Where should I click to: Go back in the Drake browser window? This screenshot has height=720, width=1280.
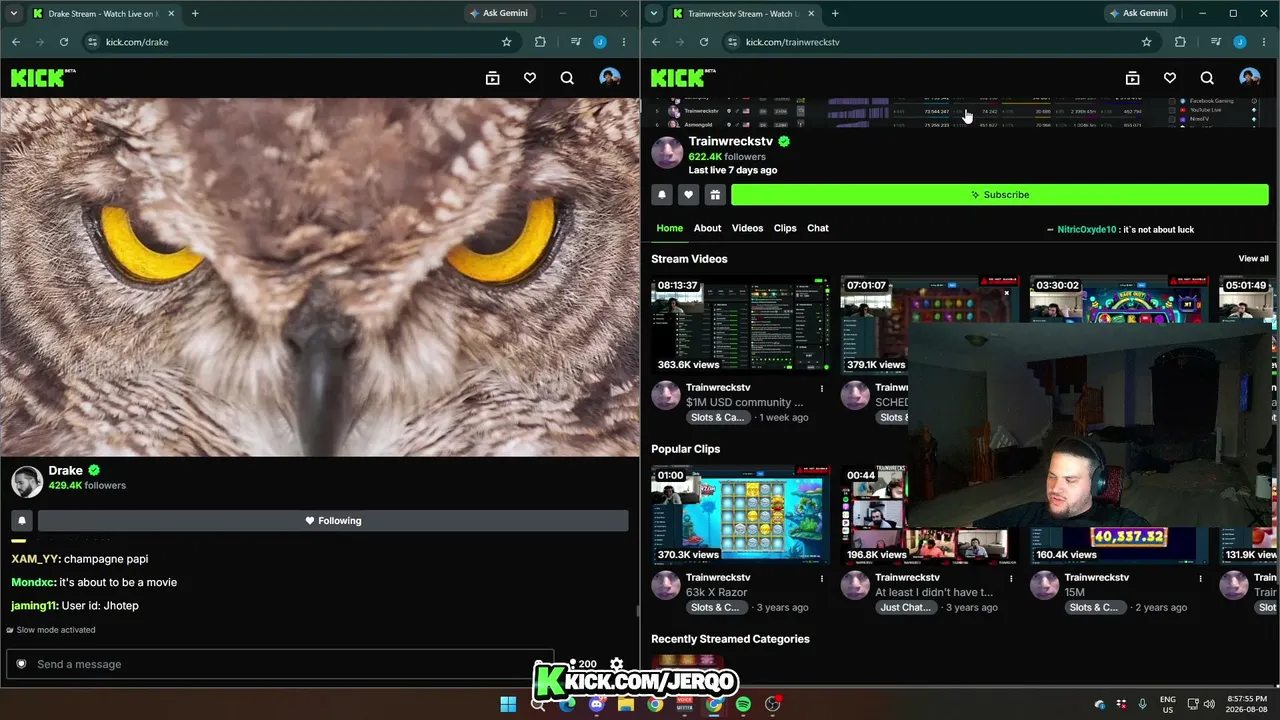tap(16, 42)
